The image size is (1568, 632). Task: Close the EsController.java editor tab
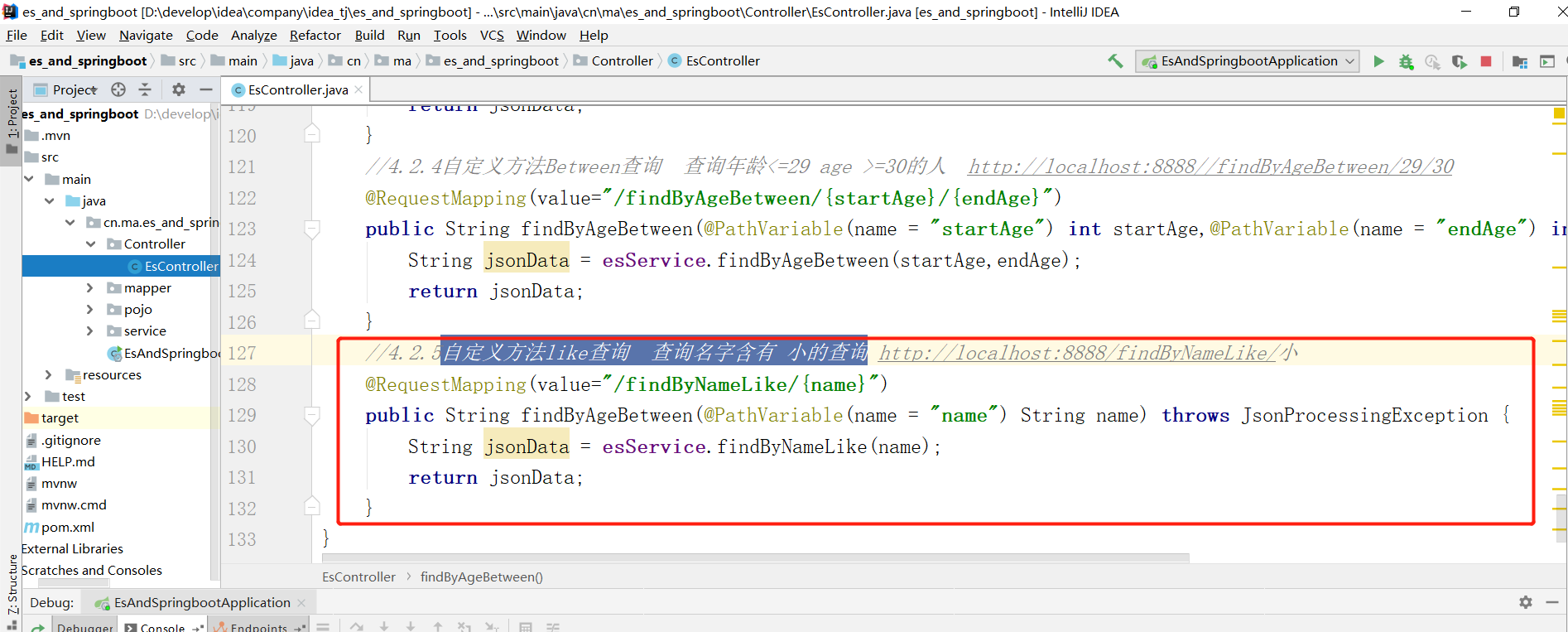tap(358, 89)
